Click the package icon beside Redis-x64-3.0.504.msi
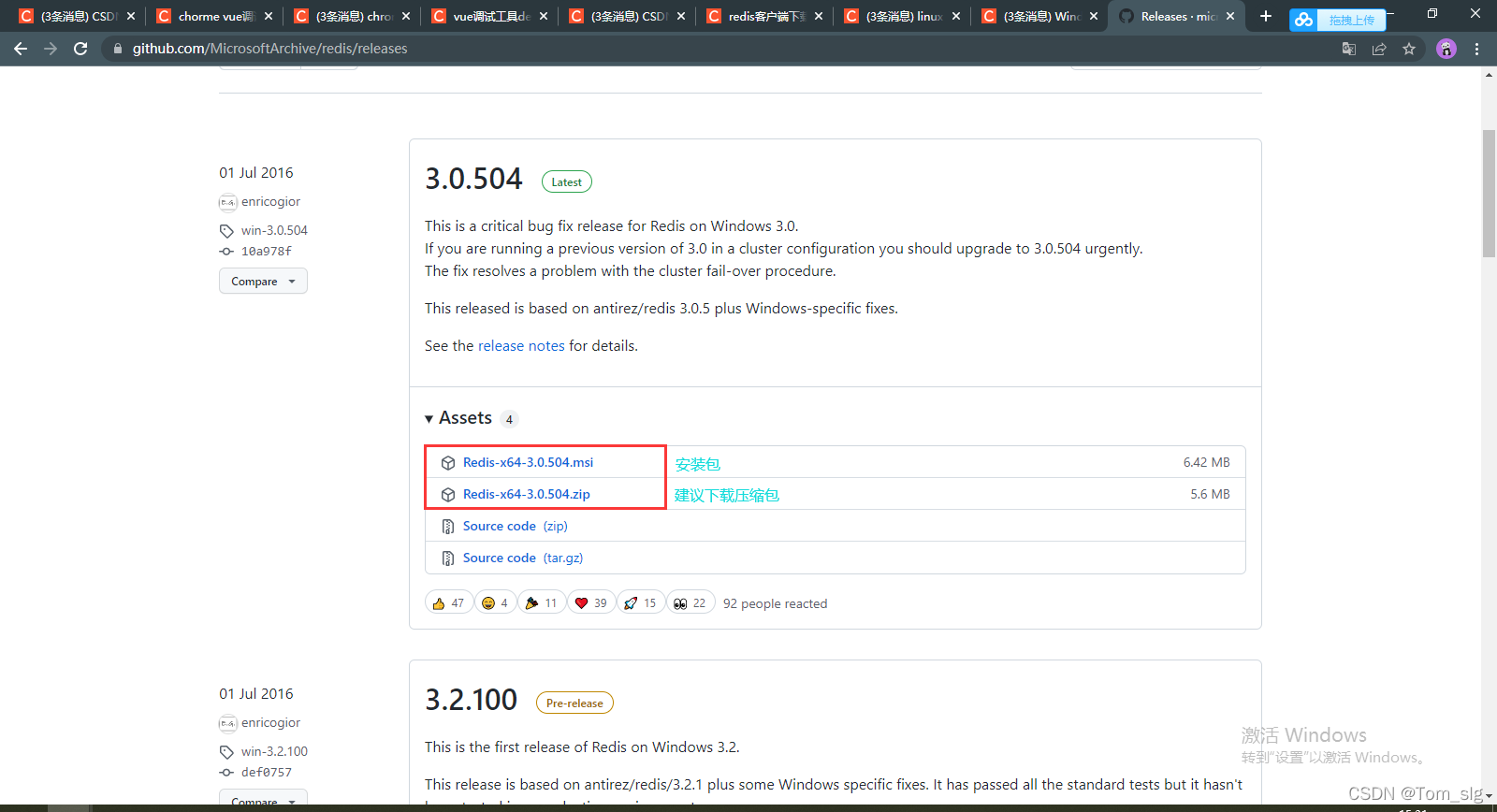 (448, 463)
